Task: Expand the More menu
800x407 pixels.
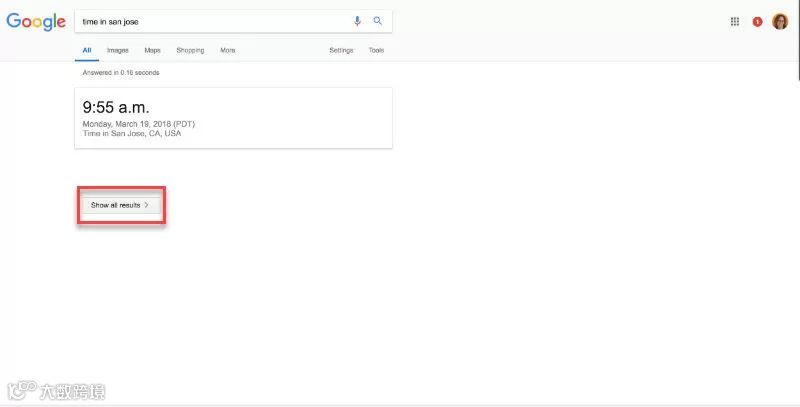Action: click(228, 50)
